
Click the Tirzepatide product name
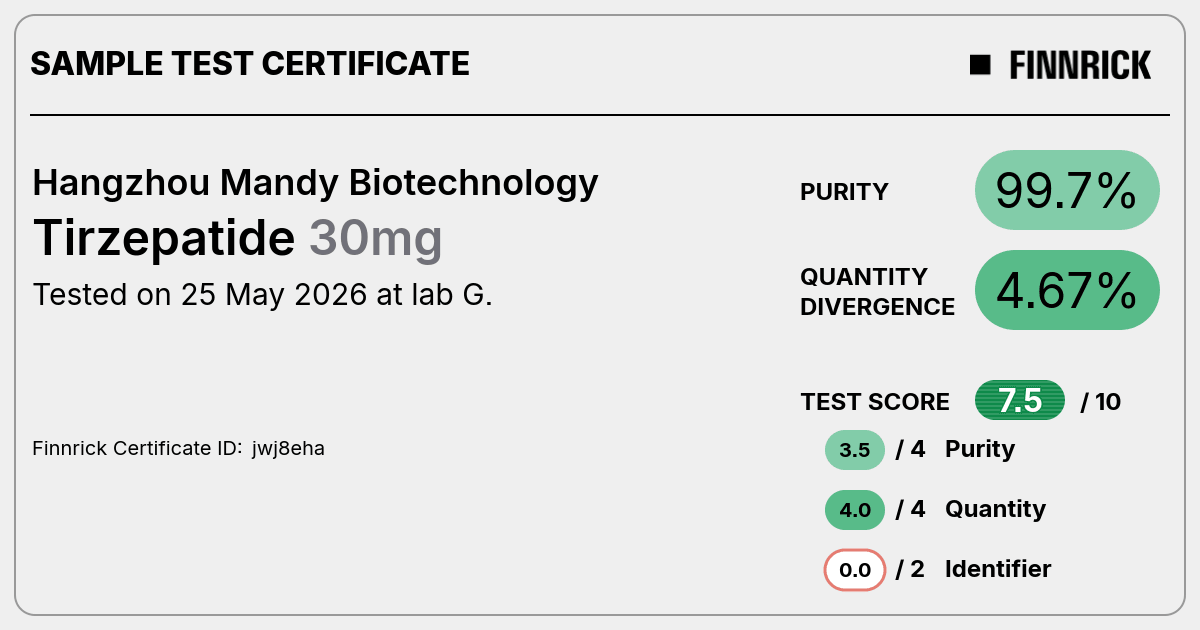click(164, 239)
